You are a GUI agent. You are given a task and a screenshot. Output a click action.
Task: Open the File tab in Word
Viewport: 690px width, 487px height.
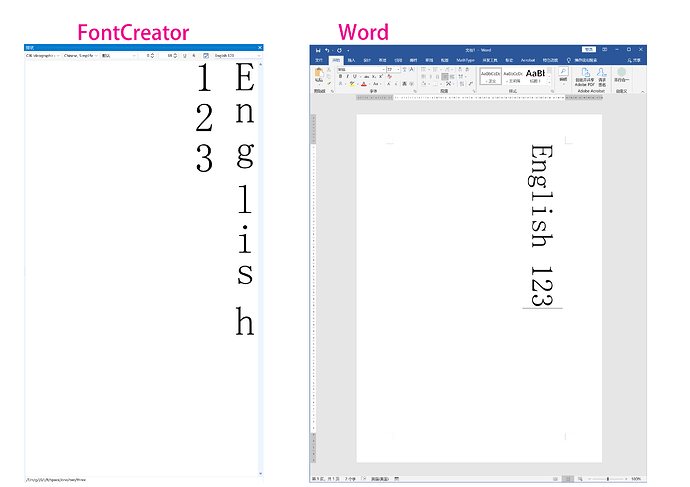[319, 60]
